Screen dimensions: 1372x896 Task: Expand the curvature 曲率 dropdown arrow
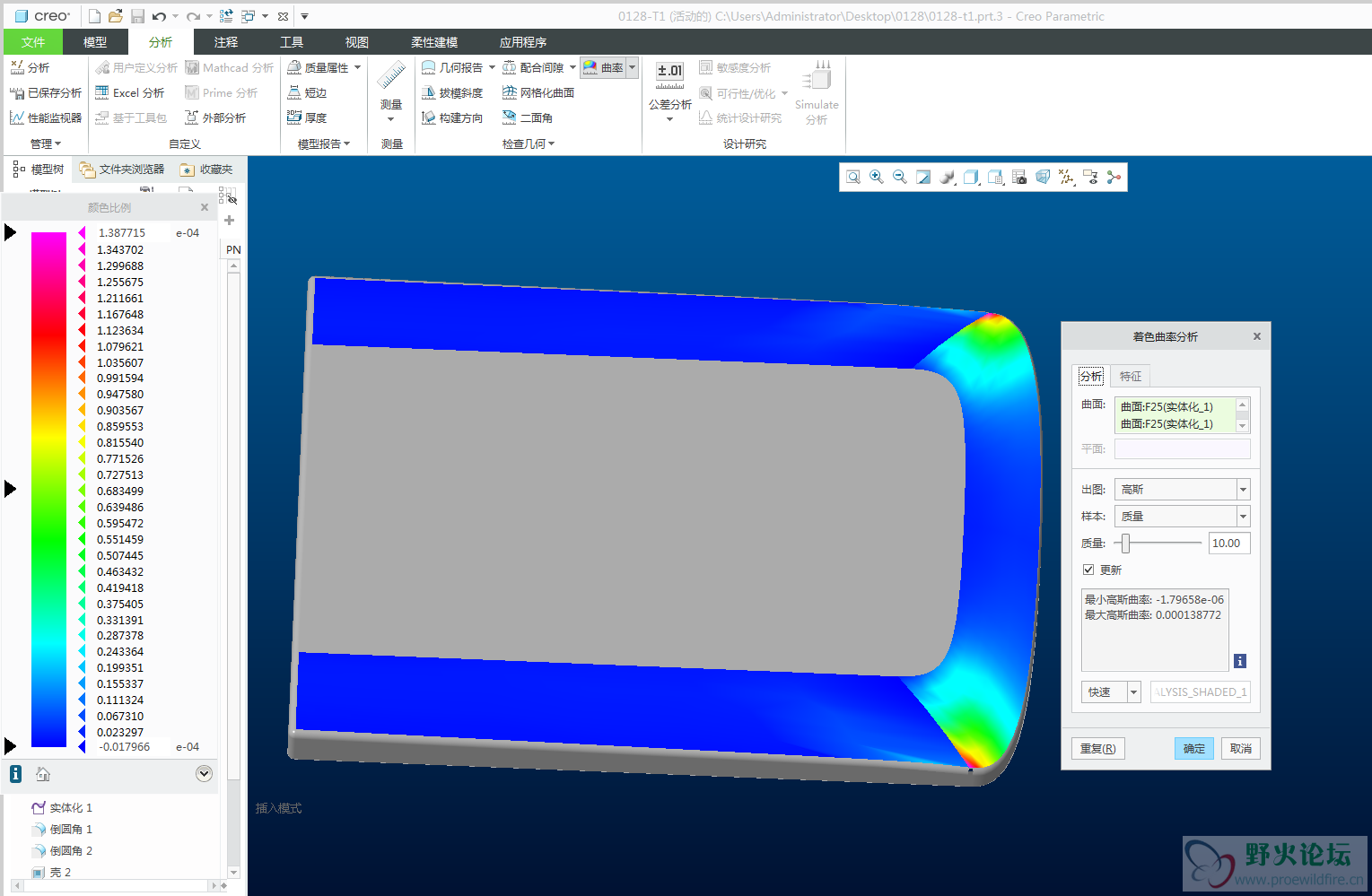pyautogui.click(x=633, y=67)
